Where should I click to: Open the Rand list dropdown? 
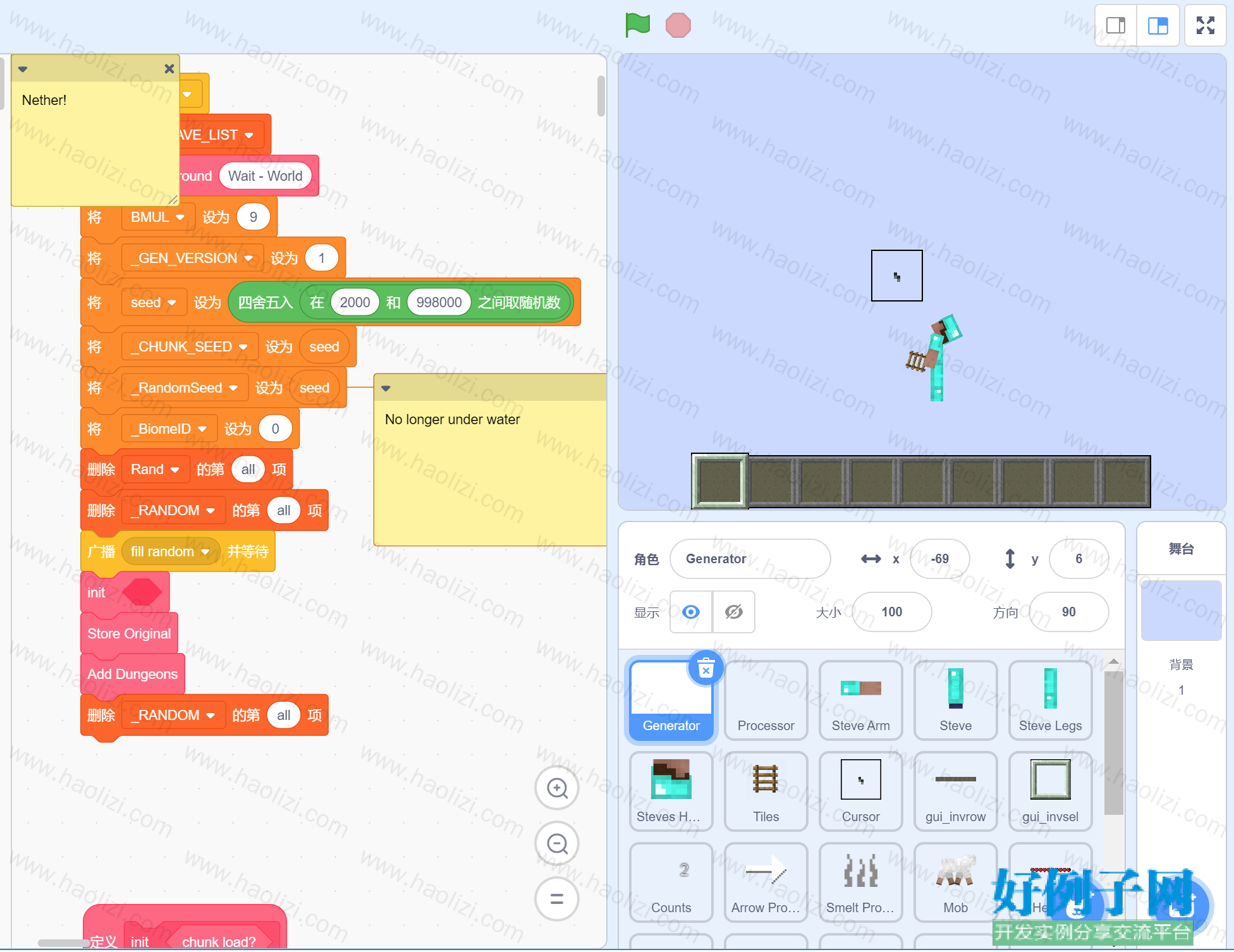pos(156,470)
